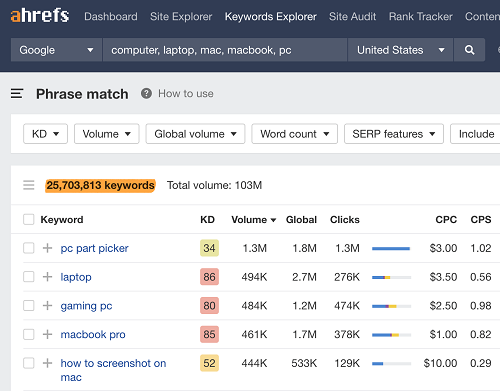Click the Global column header

click(301, 220)
